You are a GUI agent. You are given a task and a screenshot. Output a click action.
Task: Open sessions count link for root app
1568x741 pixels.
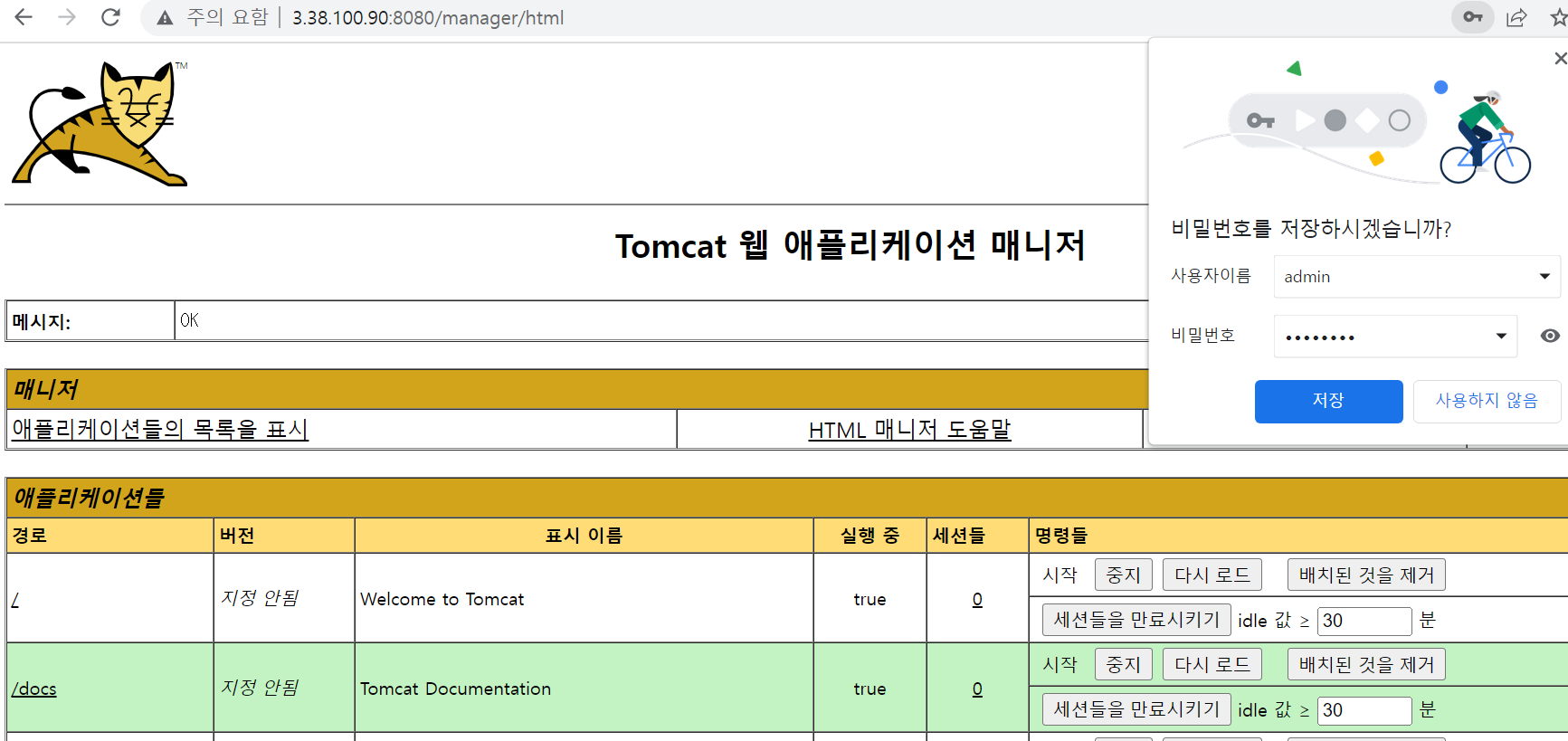(x=977, y=599)
